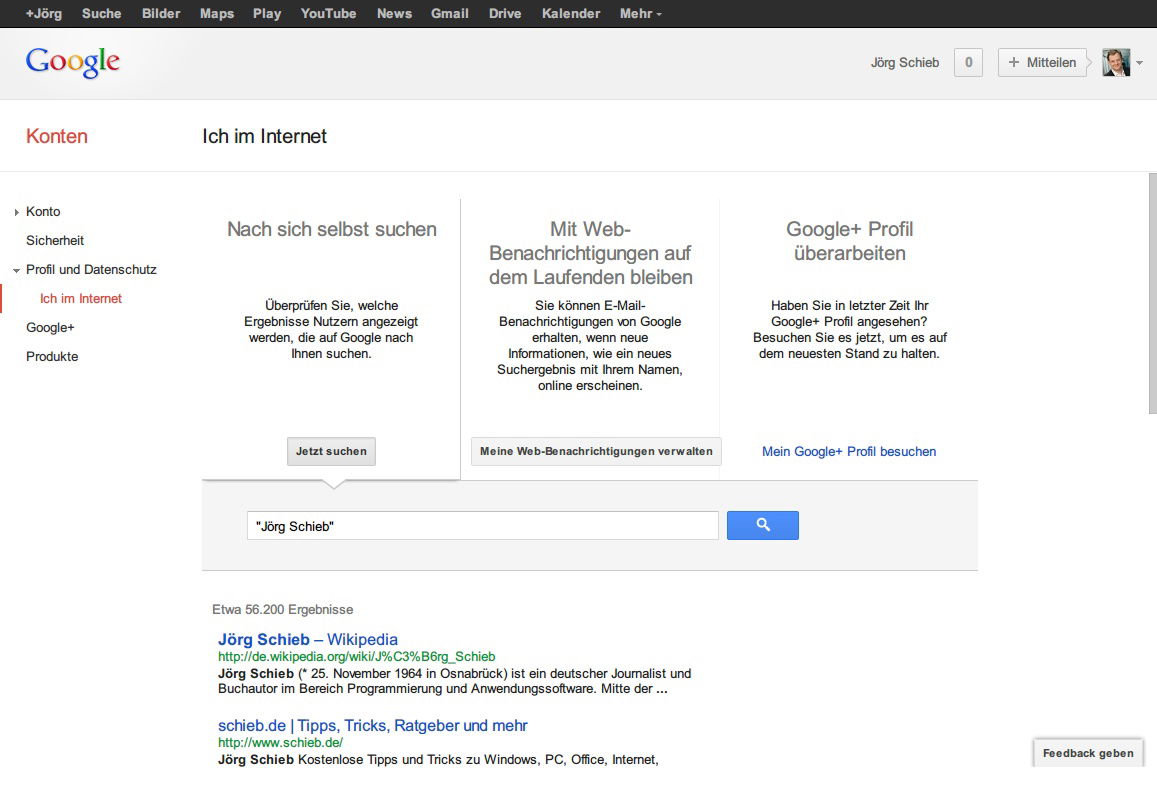Click the blue magnifier search button
This screenshot has height=788, width=1157.
point(762,525)
